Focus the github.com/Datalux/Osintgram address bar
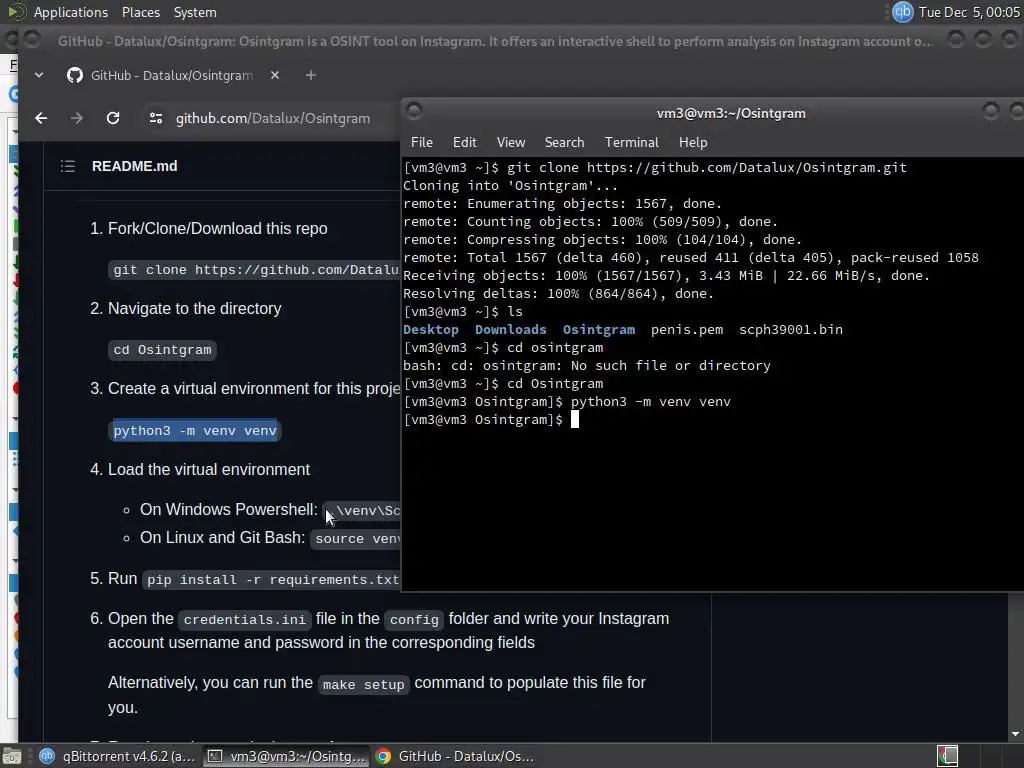This screenshot has height=768, width=1024. 273,118
